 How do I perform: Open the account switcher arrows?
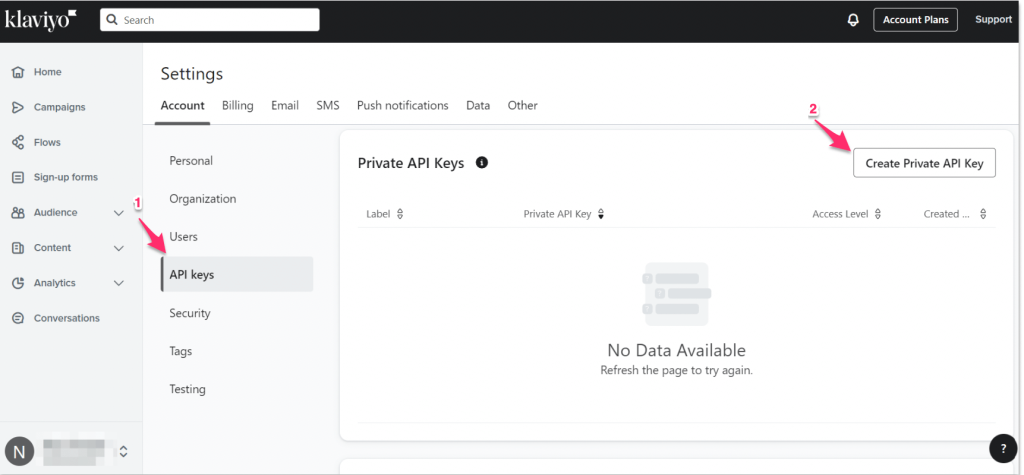(x=123, y=451)
